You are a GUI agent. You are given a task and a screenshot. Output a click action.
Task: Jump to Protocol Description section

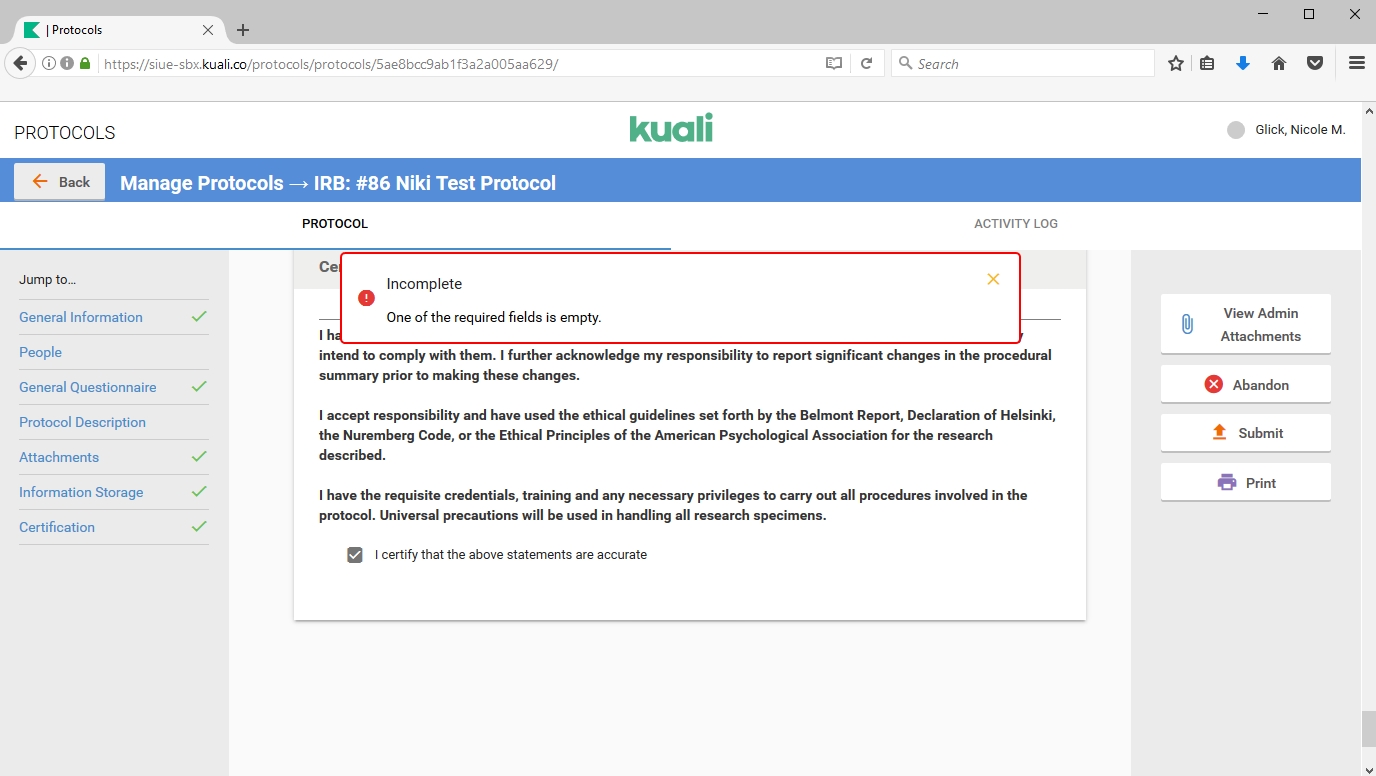pos(82,422)
